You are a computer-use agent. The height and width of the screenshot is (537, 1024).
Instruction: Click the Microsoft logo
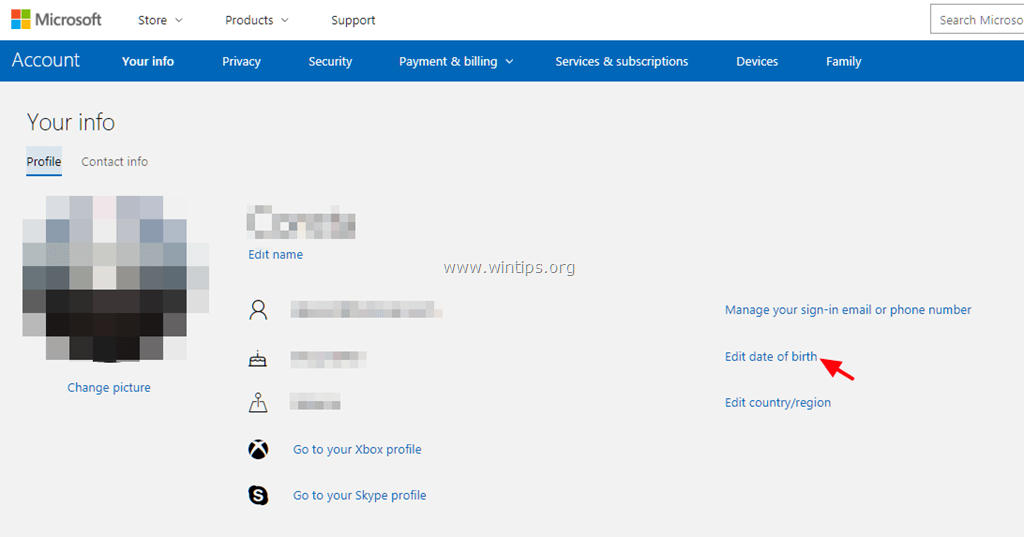(x=56, y=20)
